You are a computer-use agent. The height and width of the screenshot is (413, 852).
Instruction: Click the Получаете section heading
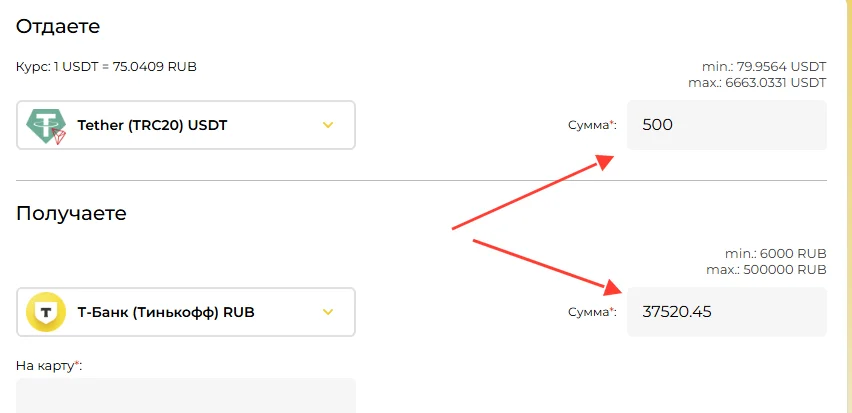tap(71, 214)
